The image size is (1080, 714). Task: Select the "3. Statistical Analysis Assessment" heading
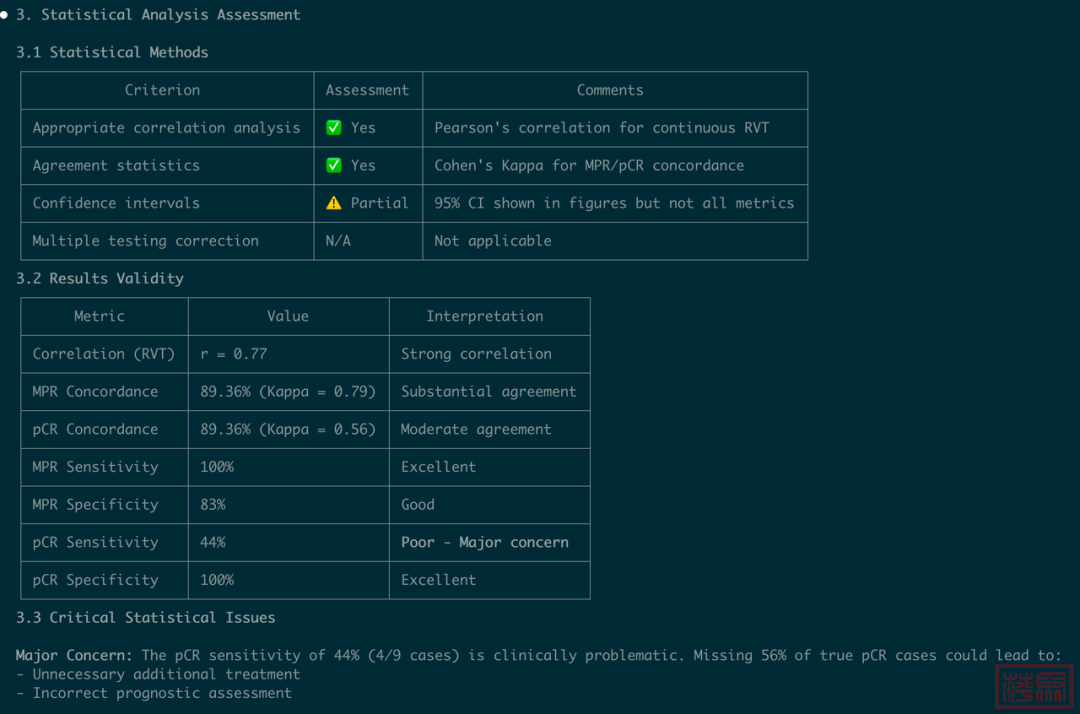tap(158, 15)
